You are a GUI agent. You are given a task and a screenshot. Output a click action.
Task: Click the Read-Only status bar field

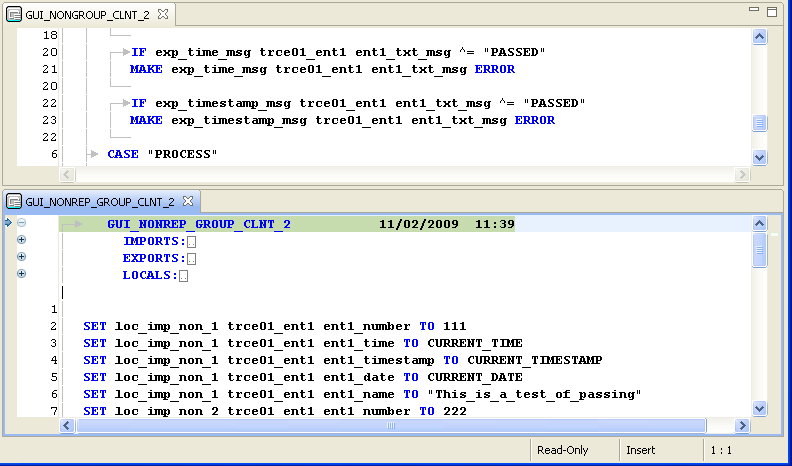(x=563, y=450)
